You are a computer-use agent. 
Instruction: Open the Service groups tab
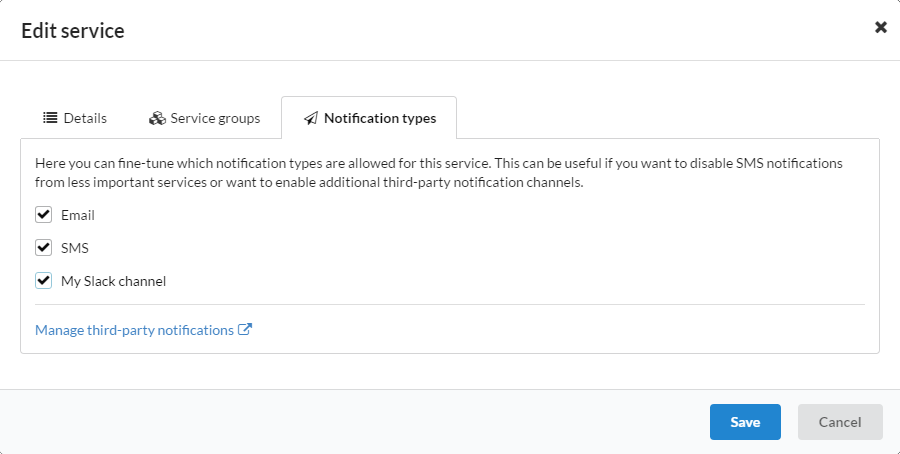pyautogui.click(x=204, y=118)
